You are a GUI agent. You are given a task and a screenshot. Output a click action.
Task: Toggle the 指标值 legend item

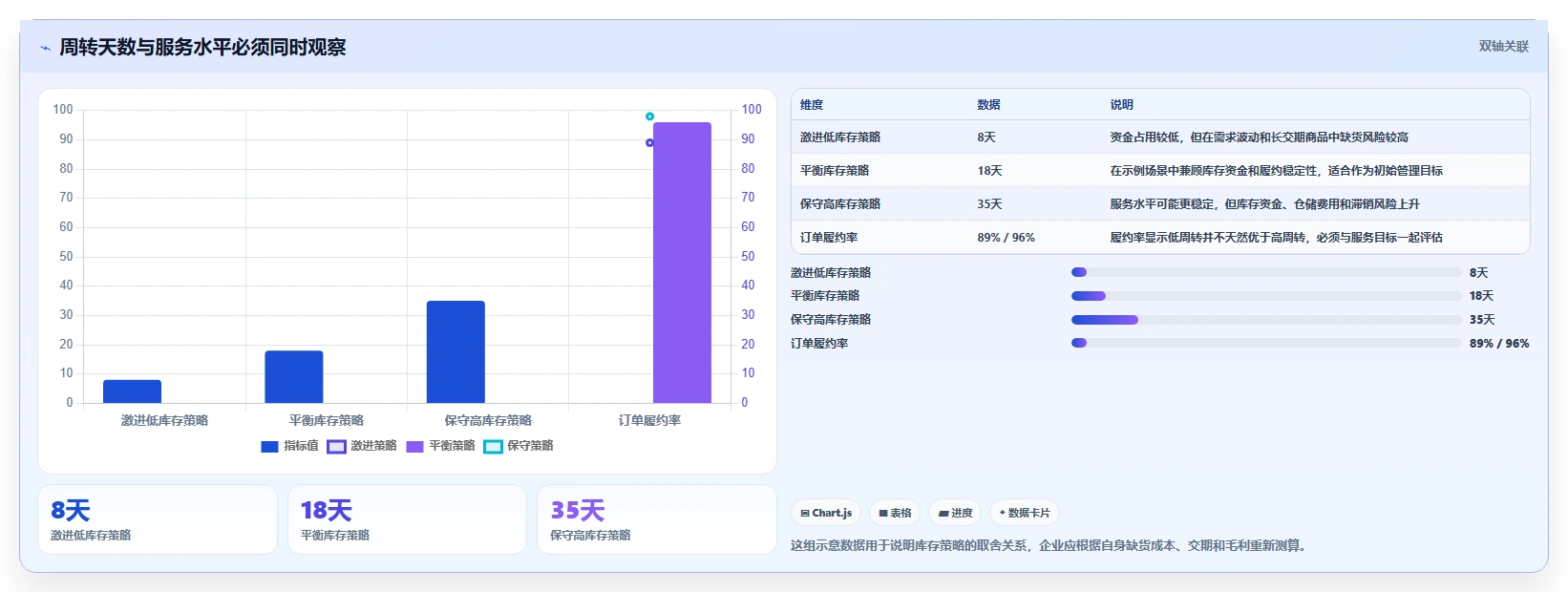[289, 446]
